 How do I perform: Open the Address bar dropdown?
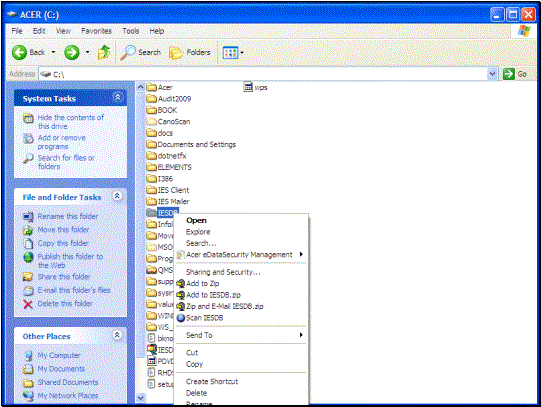(492, 74)
